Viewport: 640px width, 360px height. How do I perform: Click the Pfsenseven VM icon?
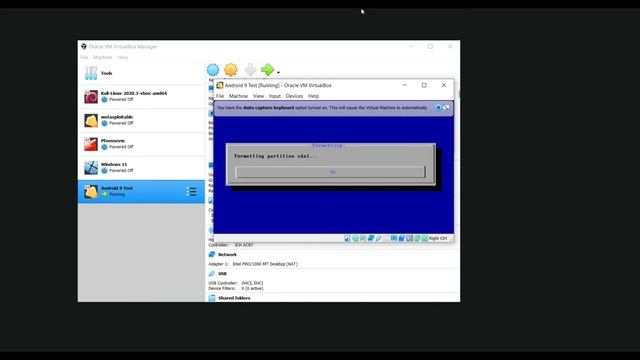click(x=91, y=144)
